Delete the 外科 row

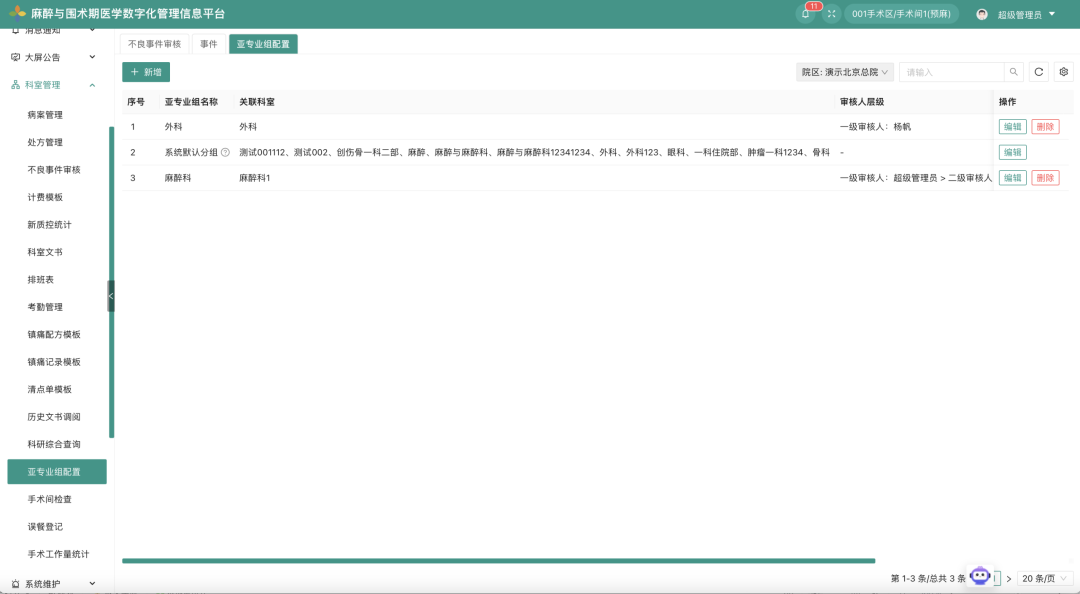coord(1045,127)
